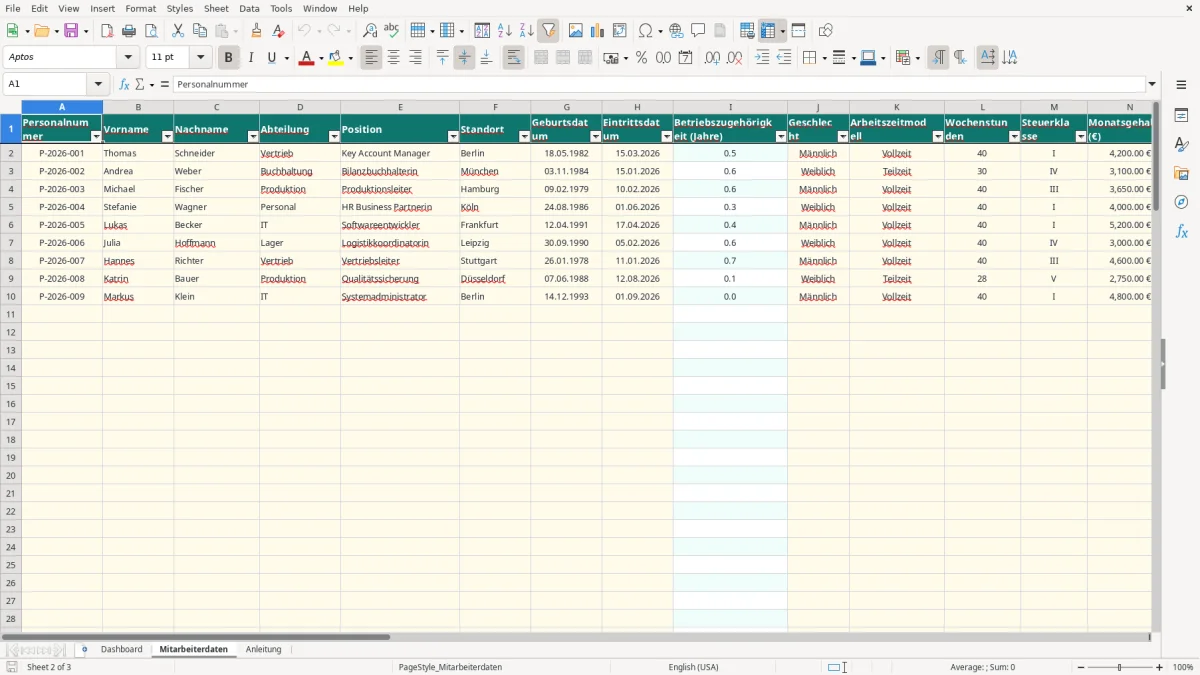
Task: Apply the yellow background color button
Action: coord(336,58)
